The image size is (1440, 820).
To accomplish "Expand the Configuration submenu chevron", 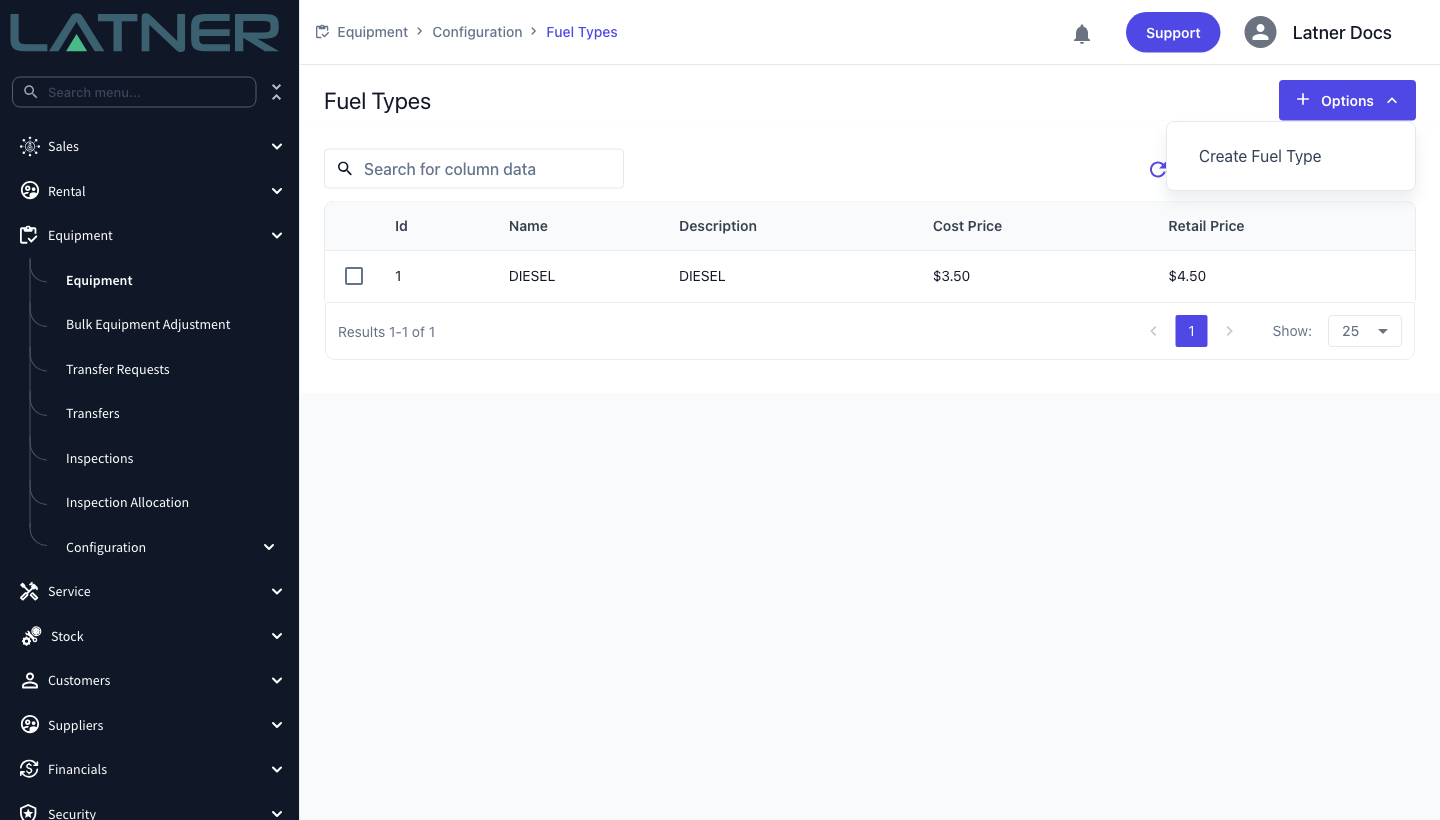I will click(269, 547).
